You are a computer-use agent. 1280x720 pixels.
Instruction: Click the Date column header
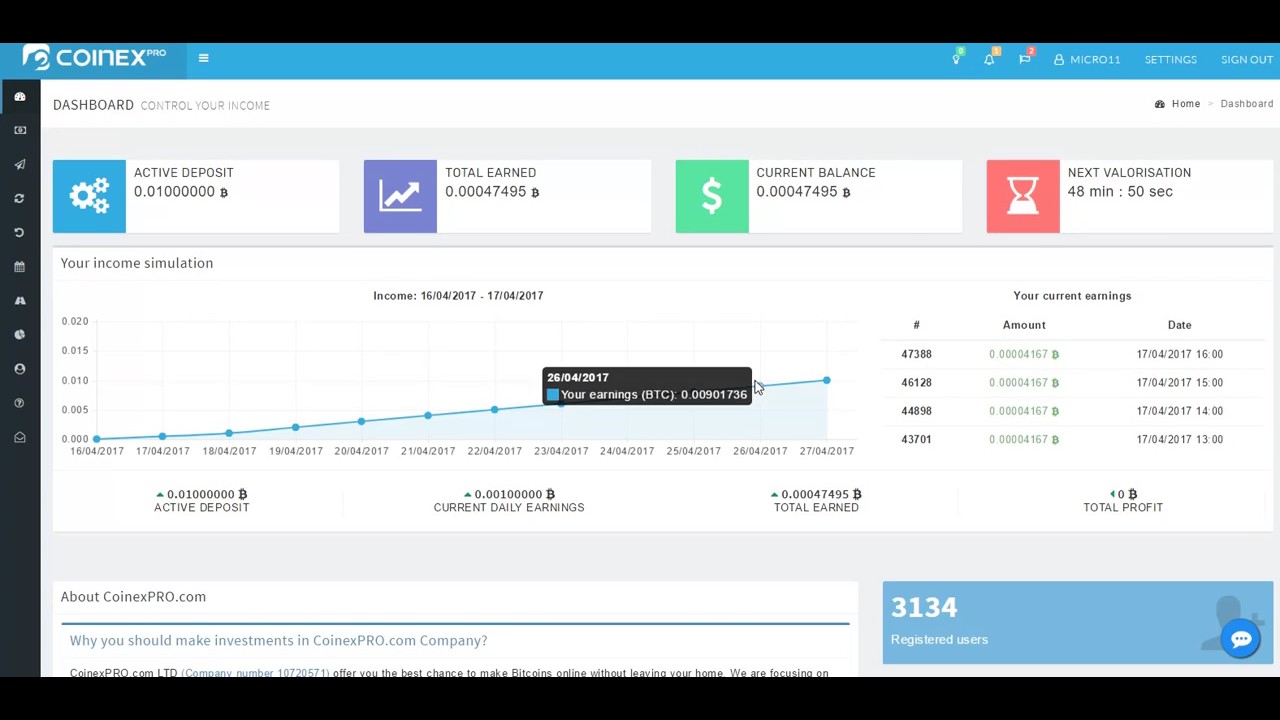coord(1179,325)
